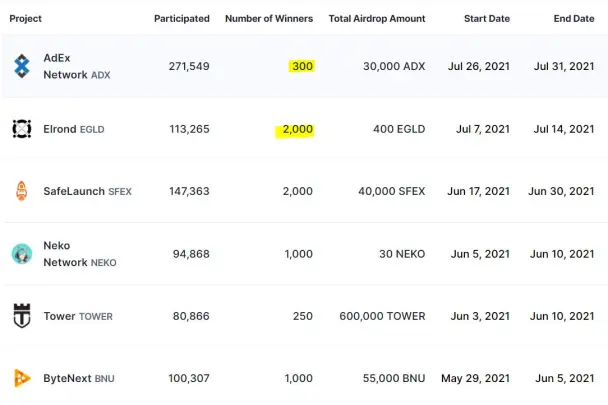Image resolution: width=608 pixels, height=405 pixels.
Task: Click the Tower shield logo icon
Action: 22,316
